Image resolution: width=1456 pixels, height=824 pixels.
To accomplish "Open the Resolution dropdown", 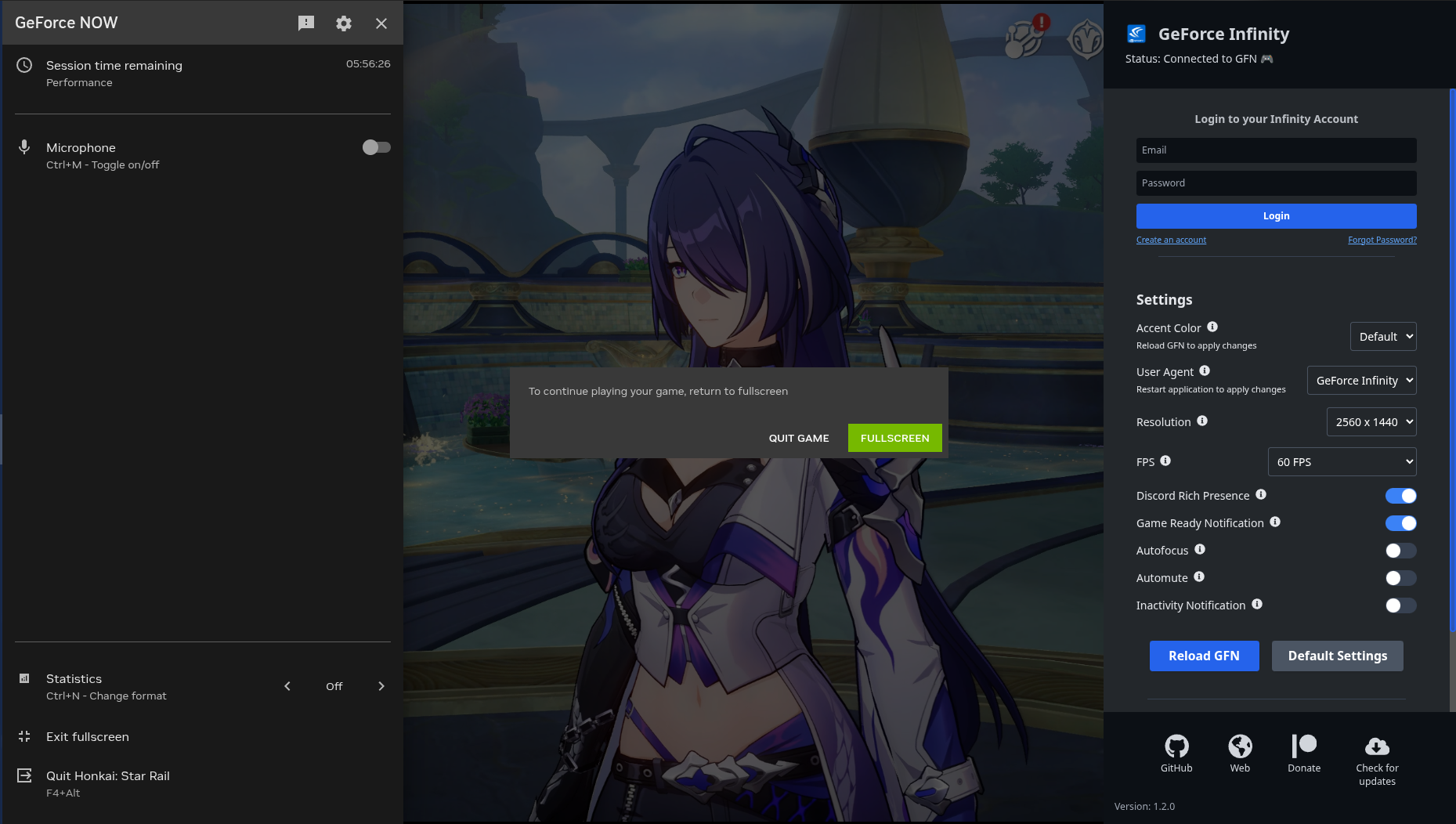I will pyautogui.click(x=1371, y=422).
